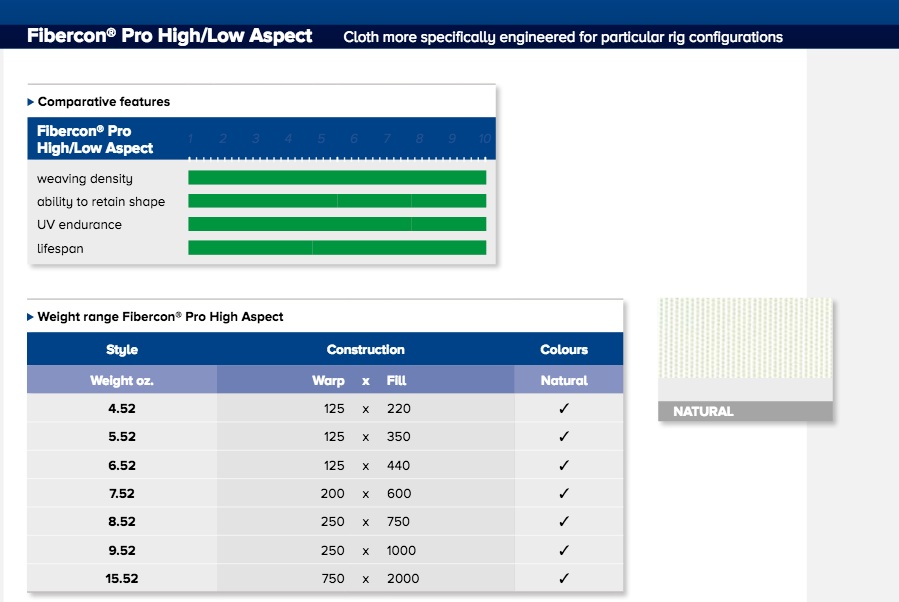
Task: Click the weaving density label
Action: (85, 178)
